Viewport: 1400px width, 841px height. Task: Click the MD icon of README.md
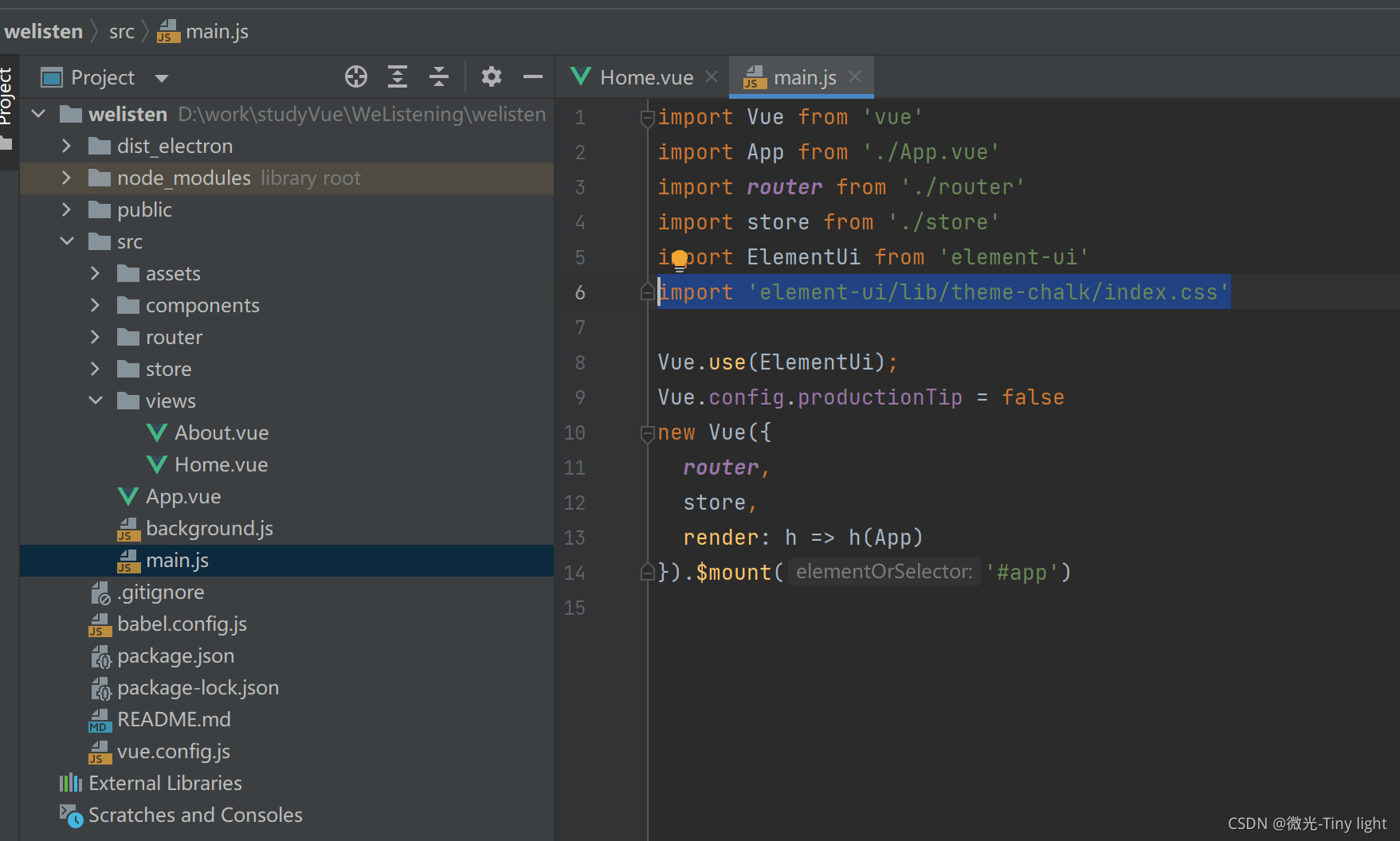[100, 720]
